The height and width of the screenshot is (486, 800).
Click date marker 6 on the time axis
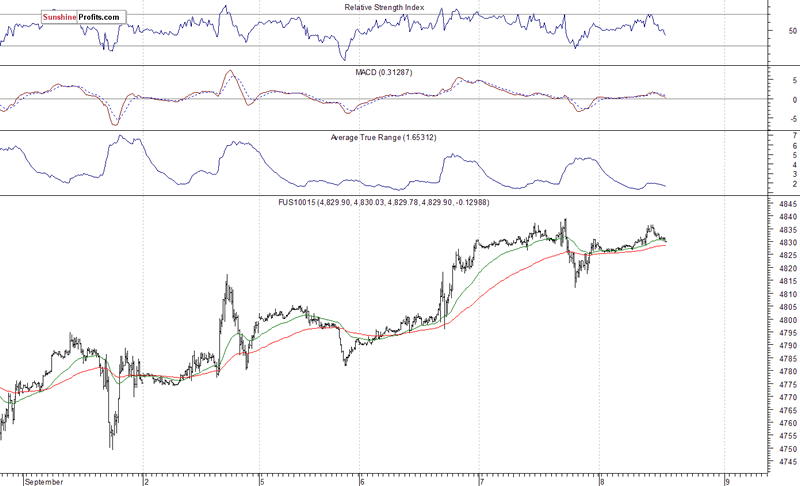coord(362,480)
